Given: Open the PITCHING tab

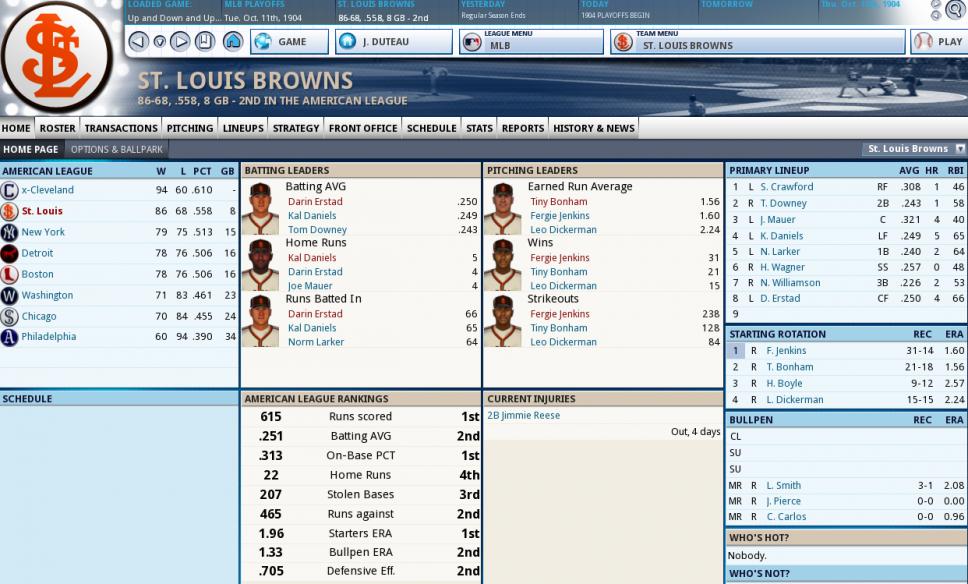Looking at the screenshot, I should (x=190, y=128).
